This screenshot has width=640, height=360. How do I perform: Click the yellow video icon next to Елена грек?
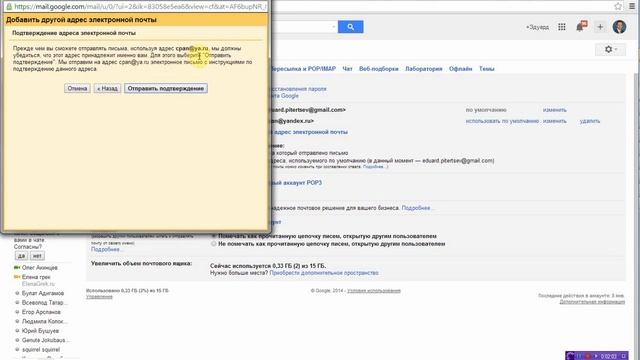pos(17,277)
